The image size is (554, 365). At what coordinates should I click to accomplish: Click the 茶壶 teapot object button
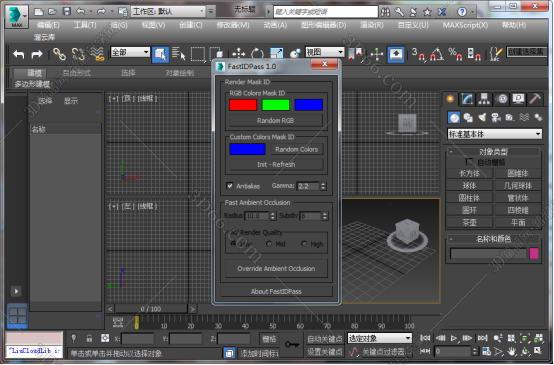[469, 222]
